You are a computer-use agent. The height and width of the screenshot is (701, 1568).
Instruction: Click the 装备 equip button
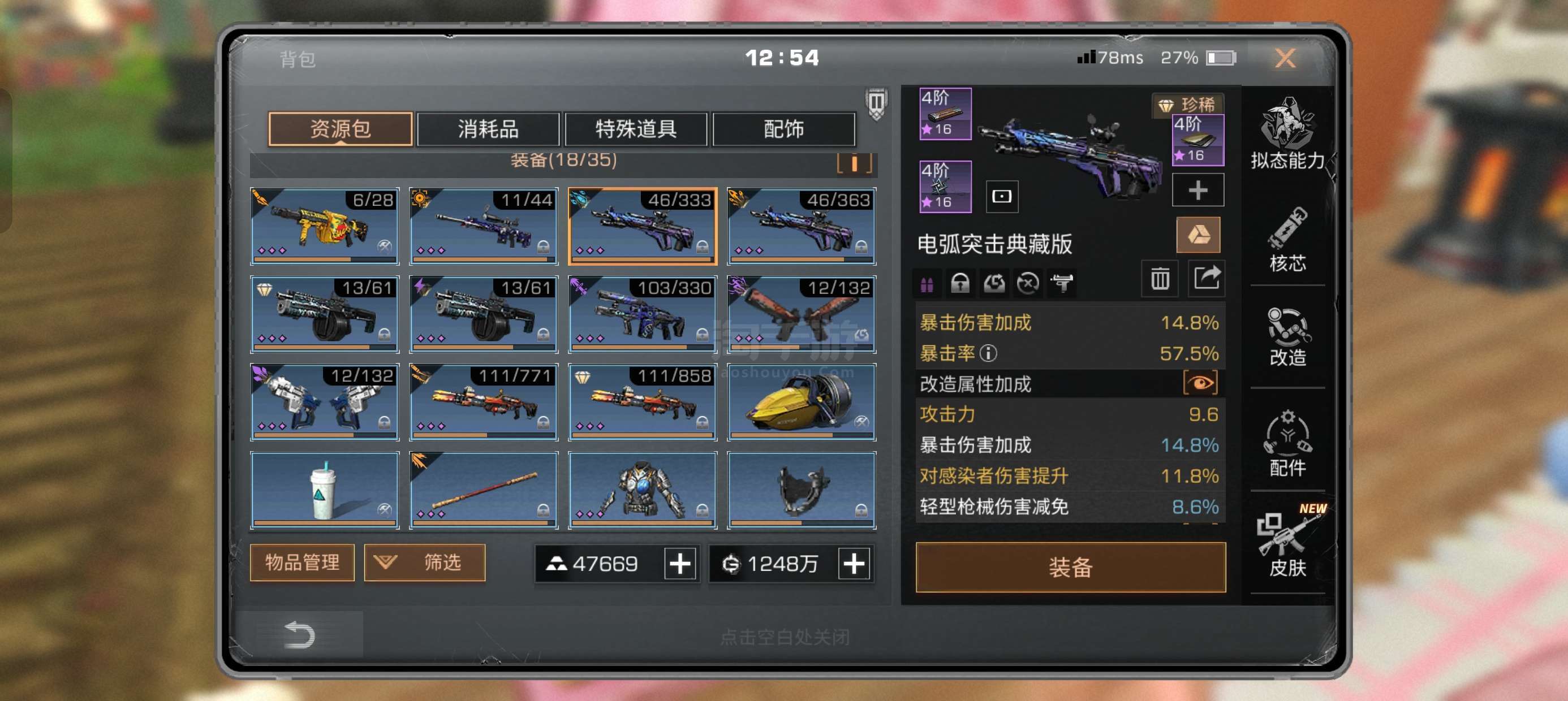coord(1071,567)
